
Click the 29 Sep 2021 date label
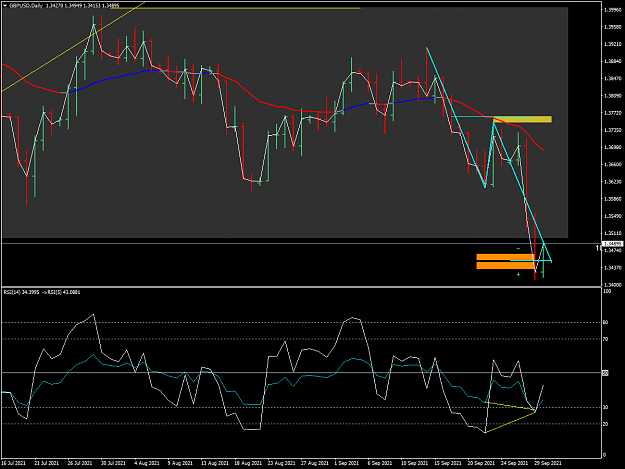coord(548,463)
